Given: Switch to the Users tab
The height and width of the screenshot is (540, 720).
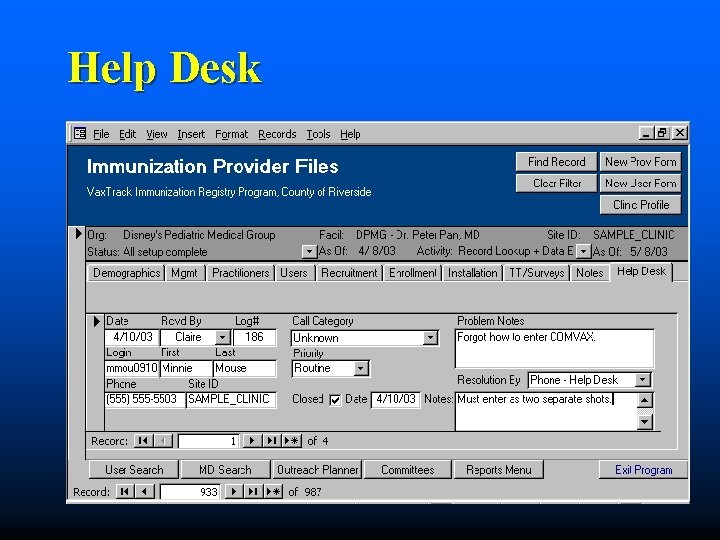Looking at the screenshot, I should pyautogui.click(x=294, y=273).
